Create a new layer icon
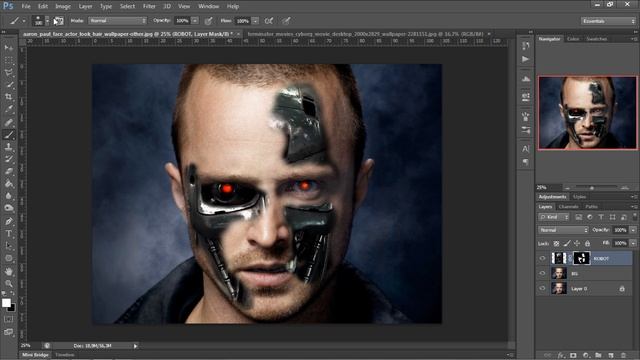The width and height of the screenshot is (640, 360). [x=611, y=355]
